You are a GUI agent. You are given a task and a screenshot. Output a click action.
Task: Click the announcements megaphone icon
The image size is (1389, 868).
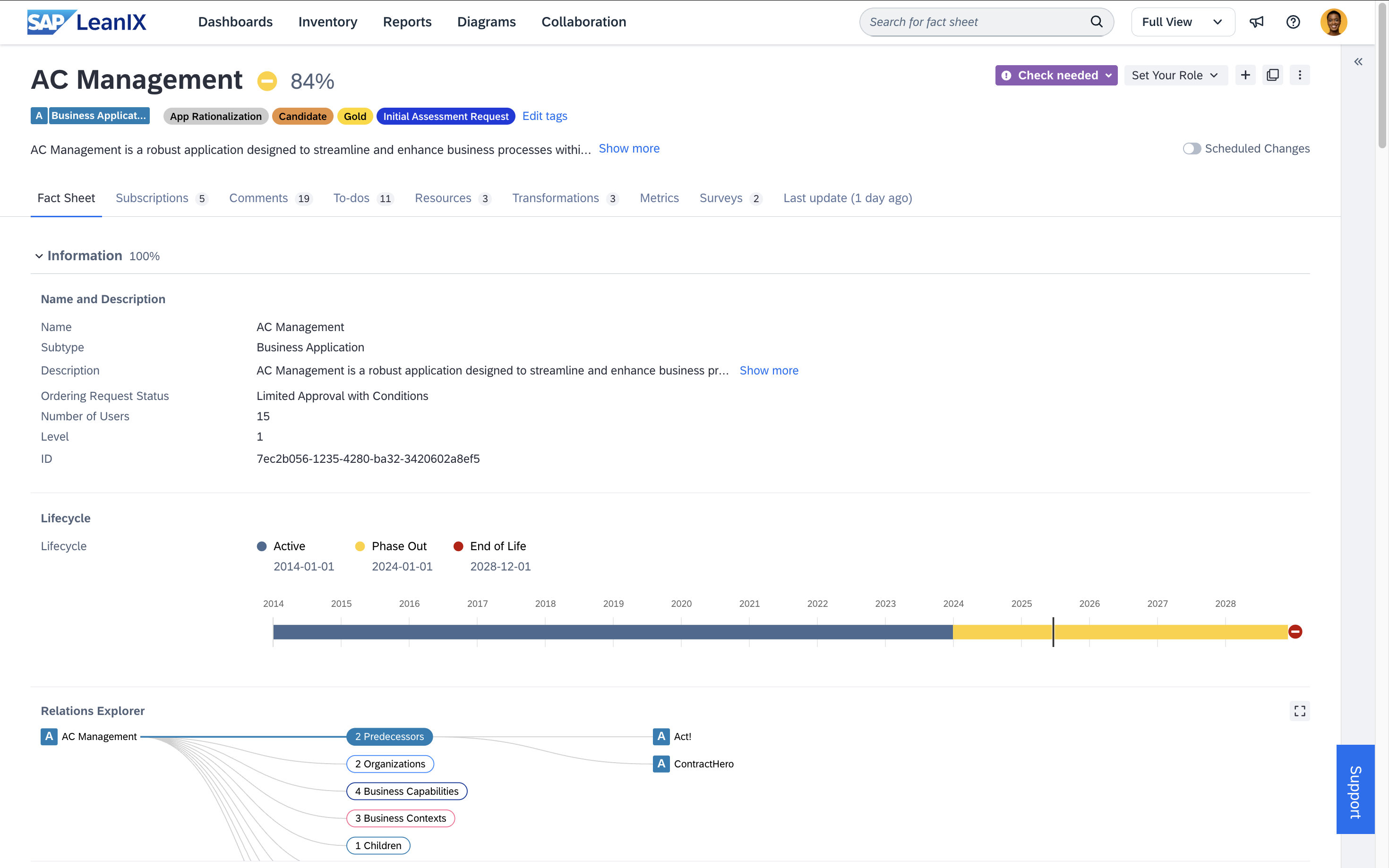coord(1256,22)
